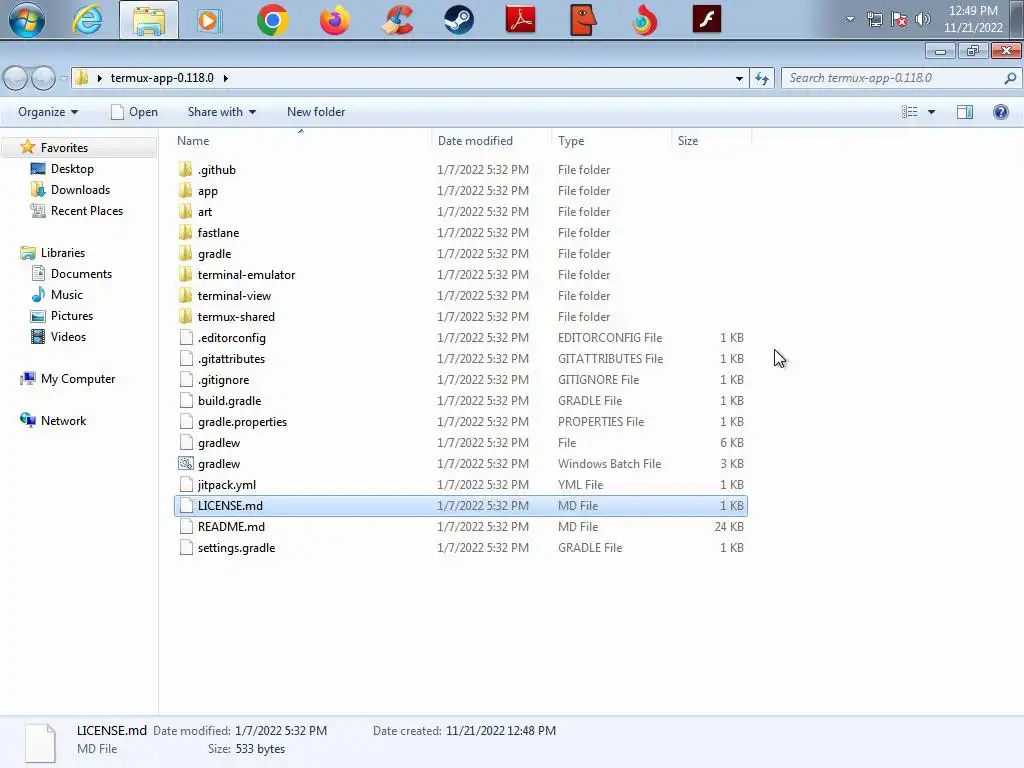Select the art folder
This screenshot has height=768, width=1024.
click(460, 212)
